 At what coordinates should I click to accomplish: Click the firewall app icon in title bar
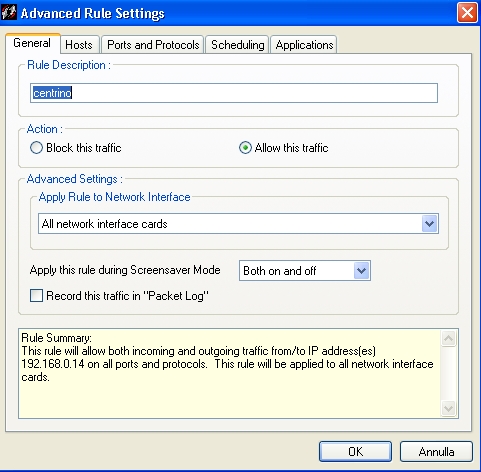click(9, 13)
